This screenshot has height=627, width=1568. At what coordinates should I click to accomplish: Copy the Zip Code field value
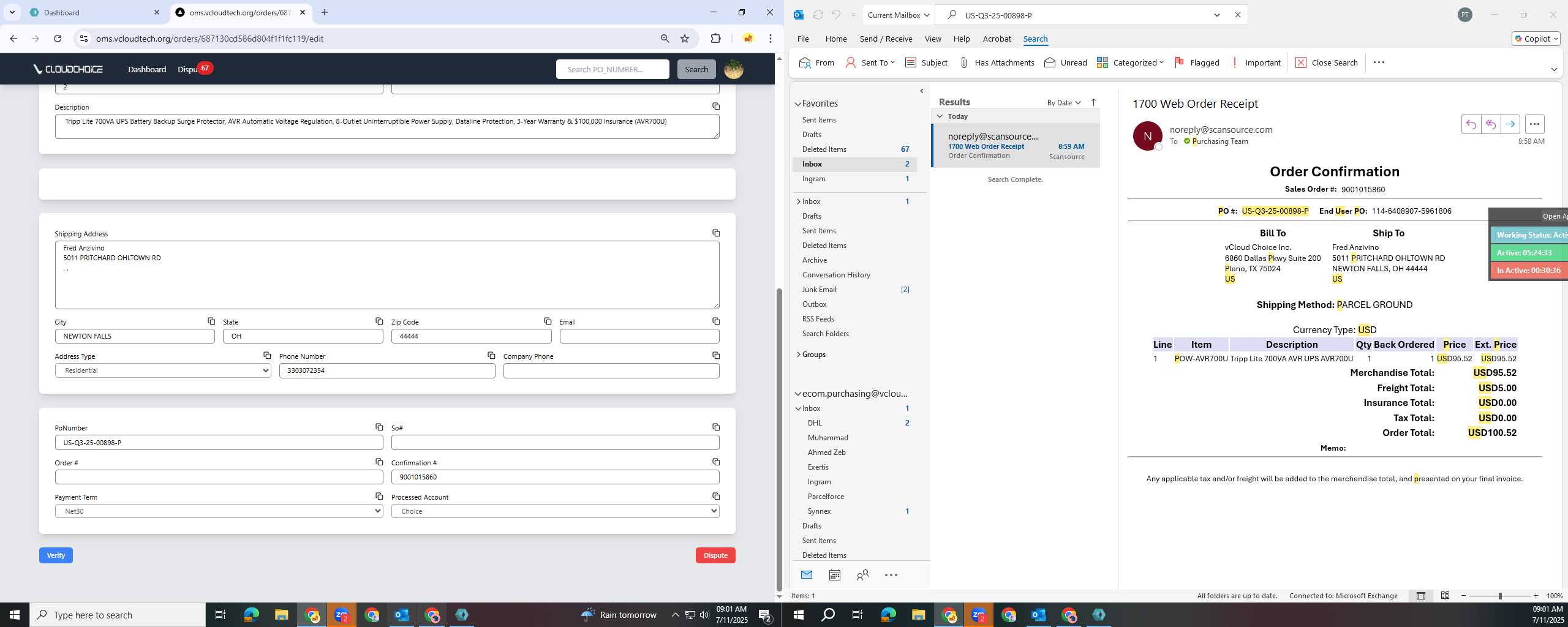tap(548, 321)
